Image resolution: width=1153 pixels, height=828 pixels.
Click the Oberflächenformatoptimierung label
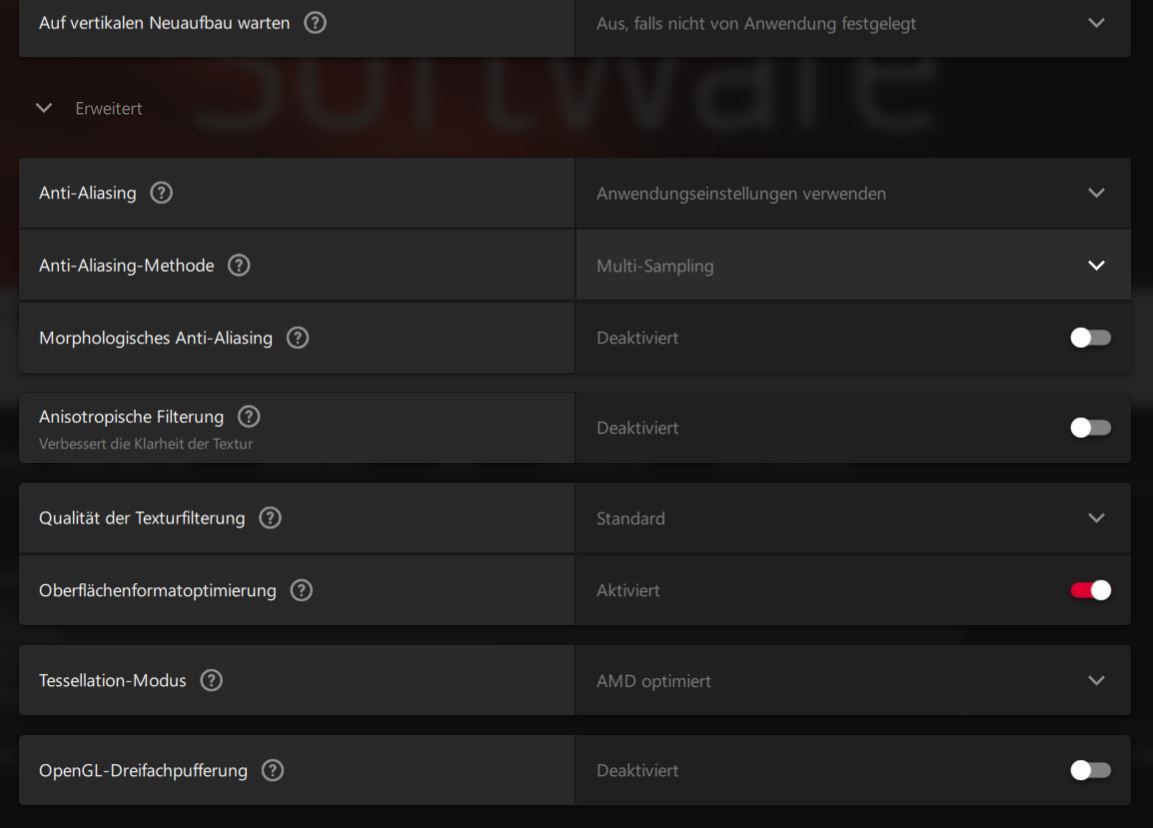[x=157, y=590]
